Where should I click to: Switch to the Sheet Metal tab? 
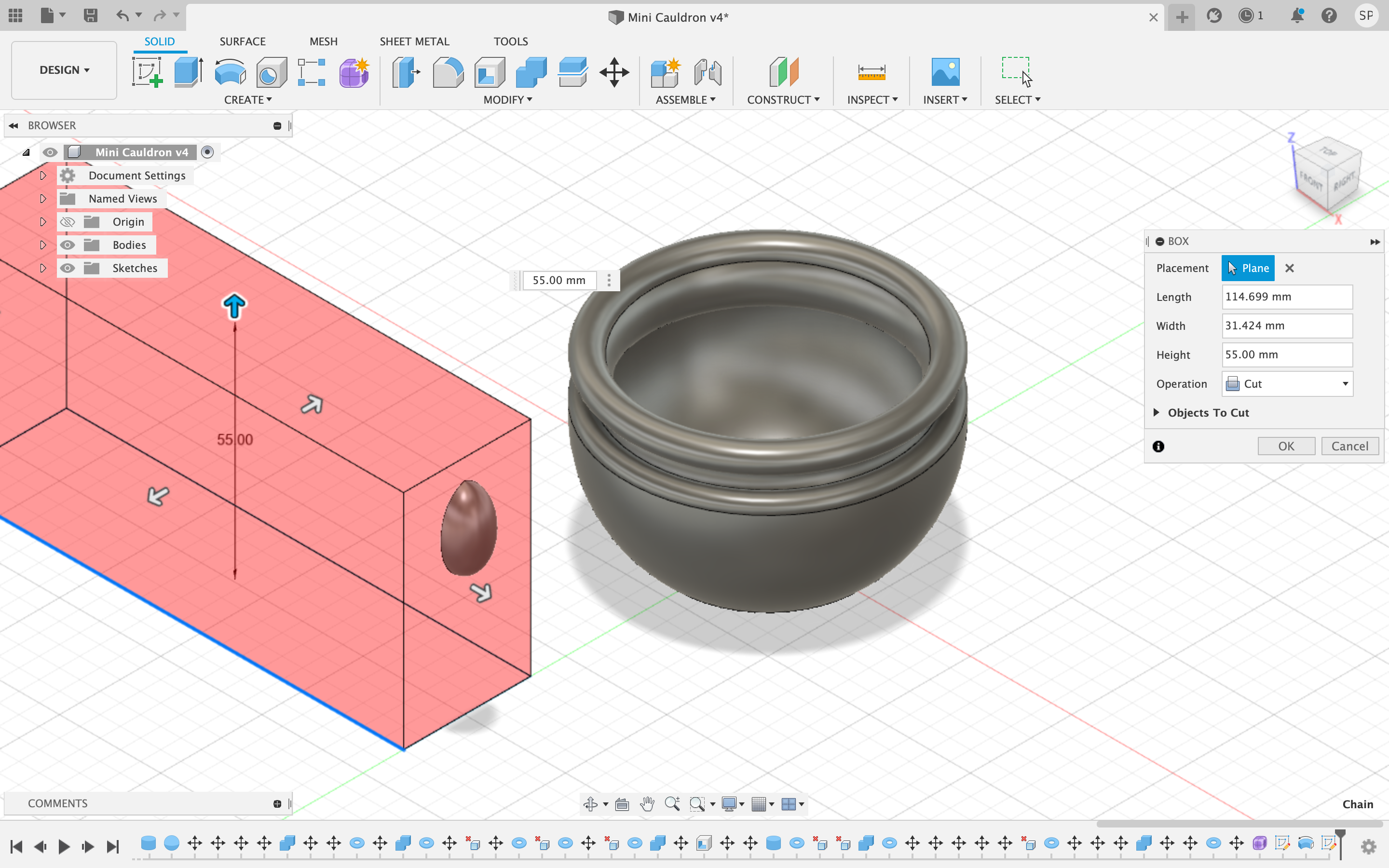(414, 41)
